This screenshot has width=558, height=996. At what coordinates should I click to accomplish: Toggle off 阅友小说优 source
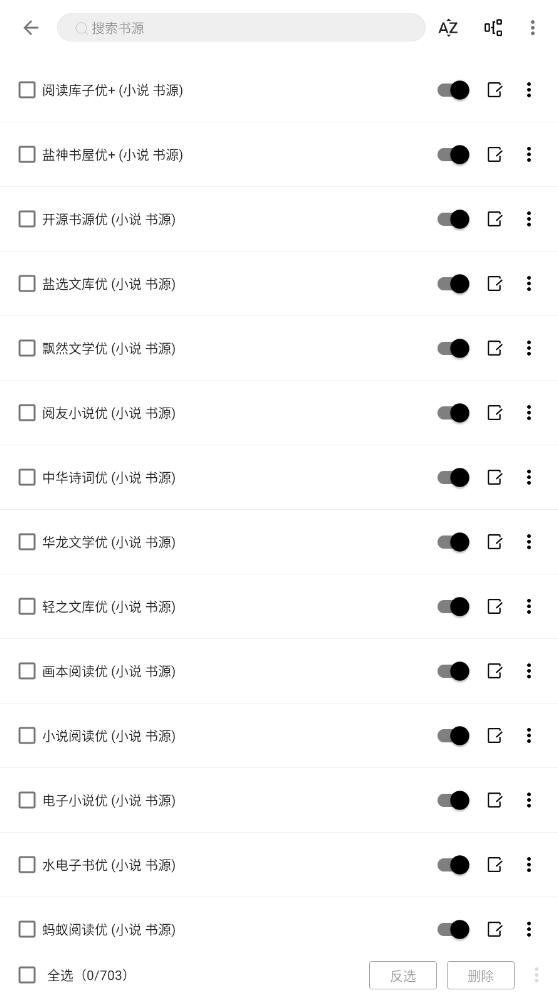[x=453, y=413]
